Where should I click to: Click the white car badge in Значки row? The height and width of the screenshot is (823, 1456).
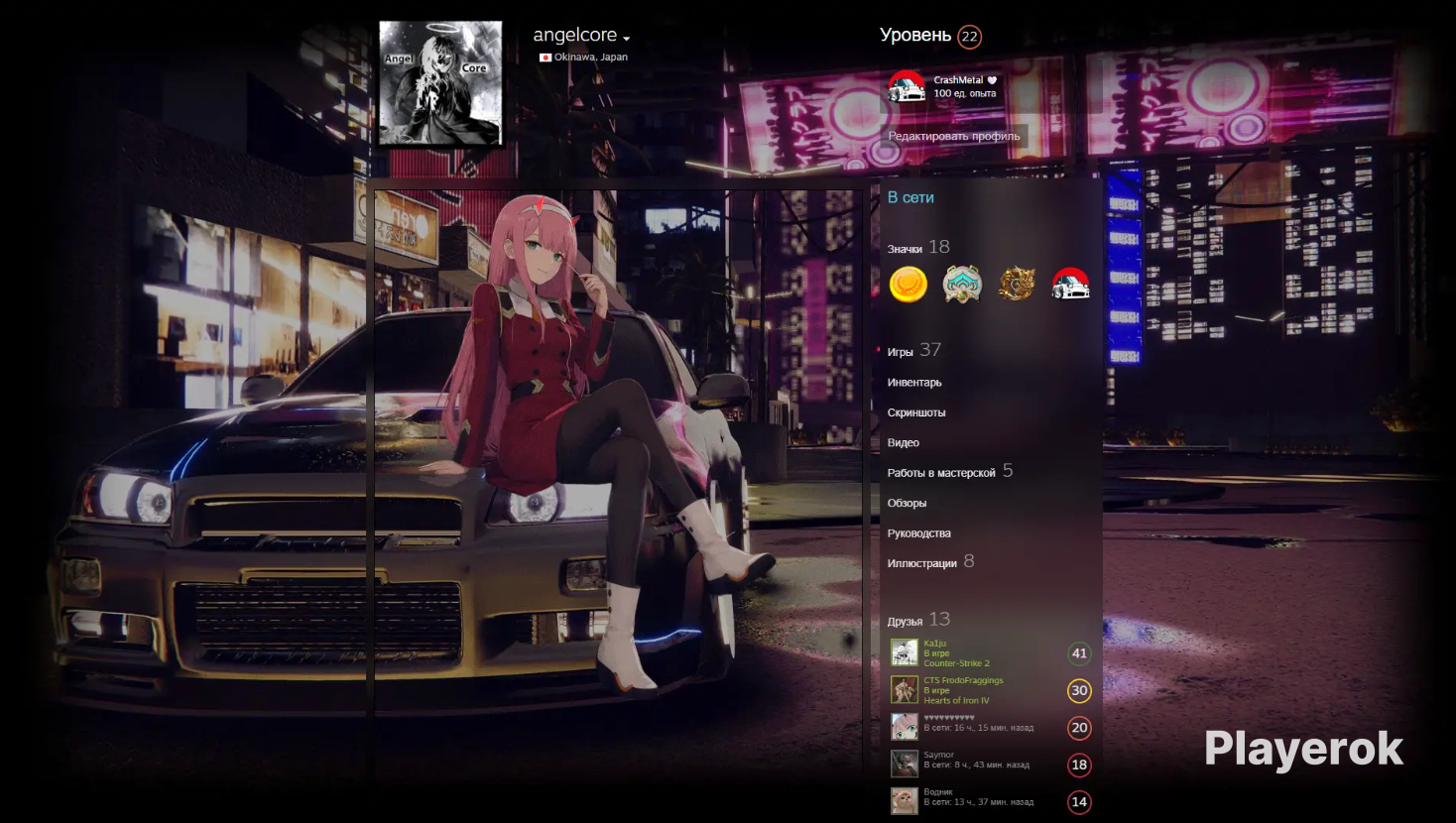pos(1070,285)
